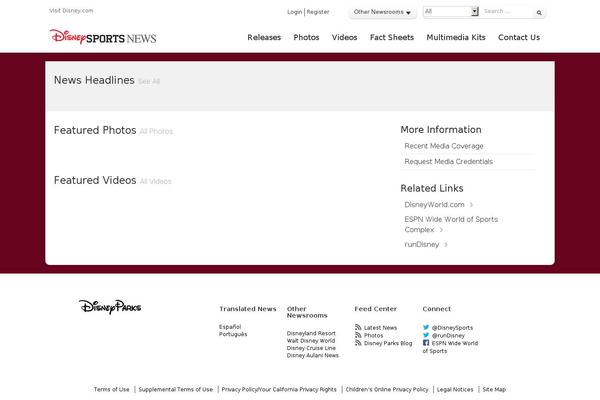This screenshot has height=400, width=600.
Task: Click the Disney Parks Blog RSS icon
Action: click(x=358, y=343)
